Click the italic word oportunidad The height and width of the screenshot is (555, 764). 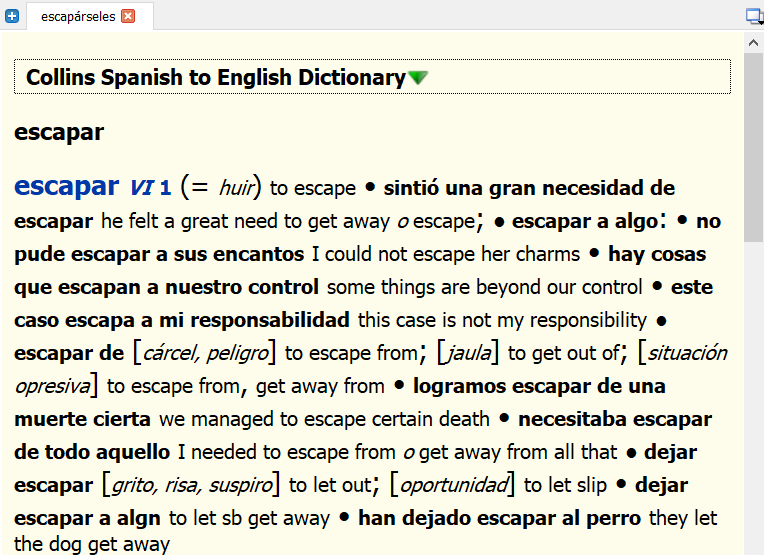click(455, 485)
